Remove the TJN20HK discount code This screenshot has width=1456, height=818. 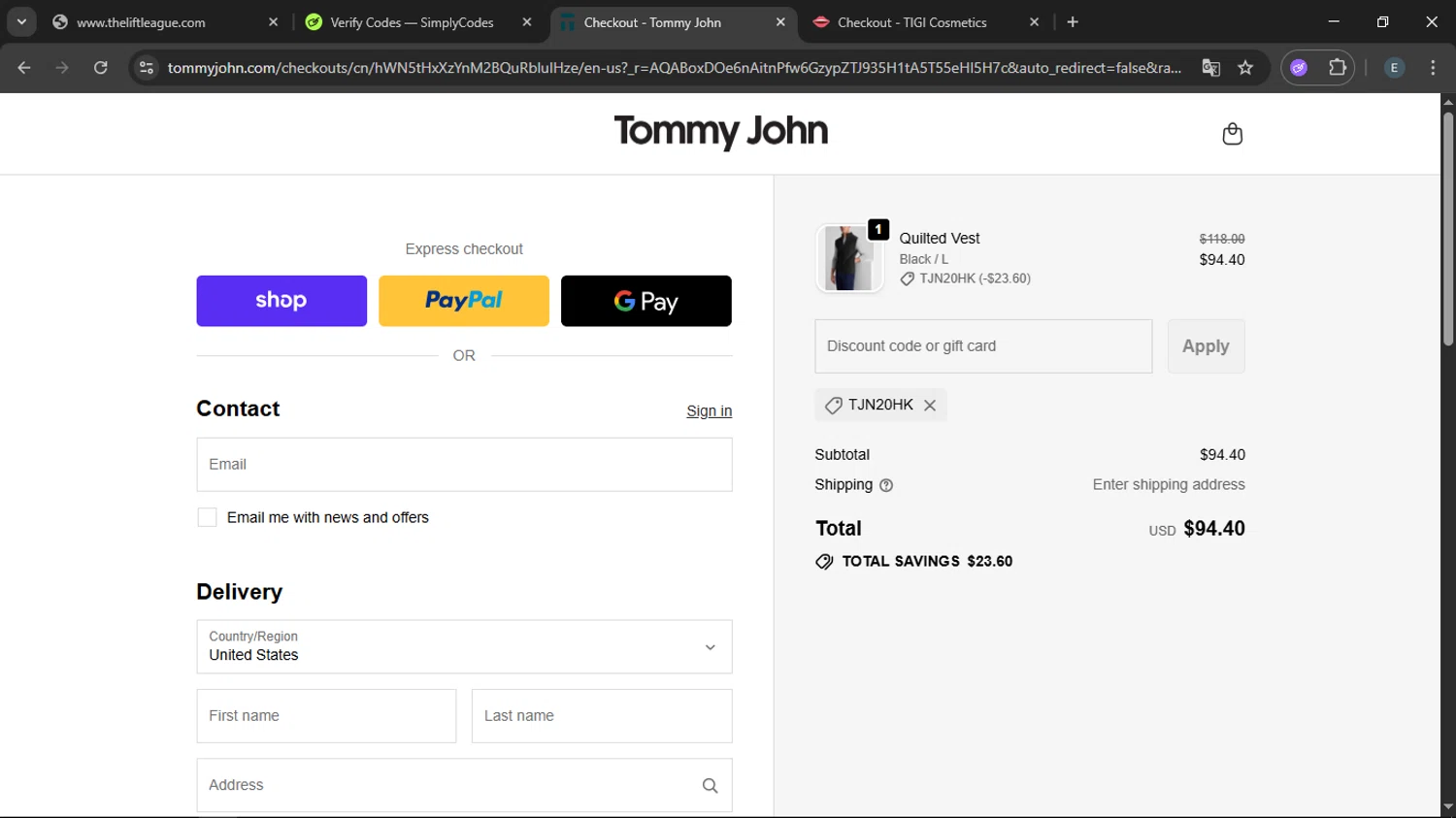[x=930, y=406]
